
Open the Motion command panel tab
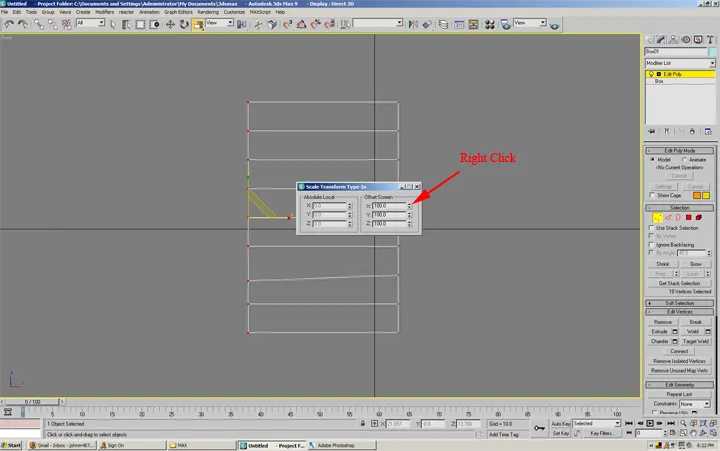point(686,40)
